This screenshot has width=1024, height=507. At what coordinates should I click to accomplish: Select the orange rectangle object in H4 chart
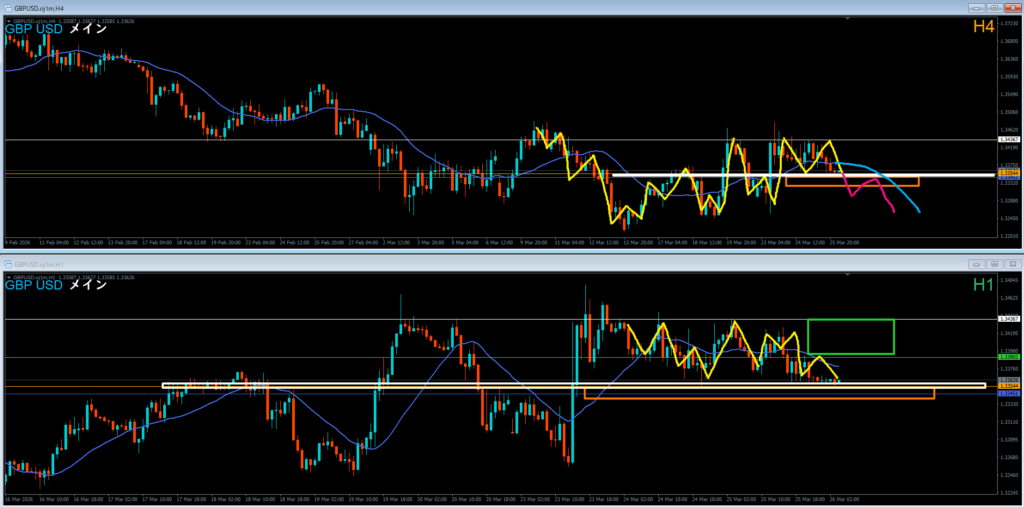852,182
